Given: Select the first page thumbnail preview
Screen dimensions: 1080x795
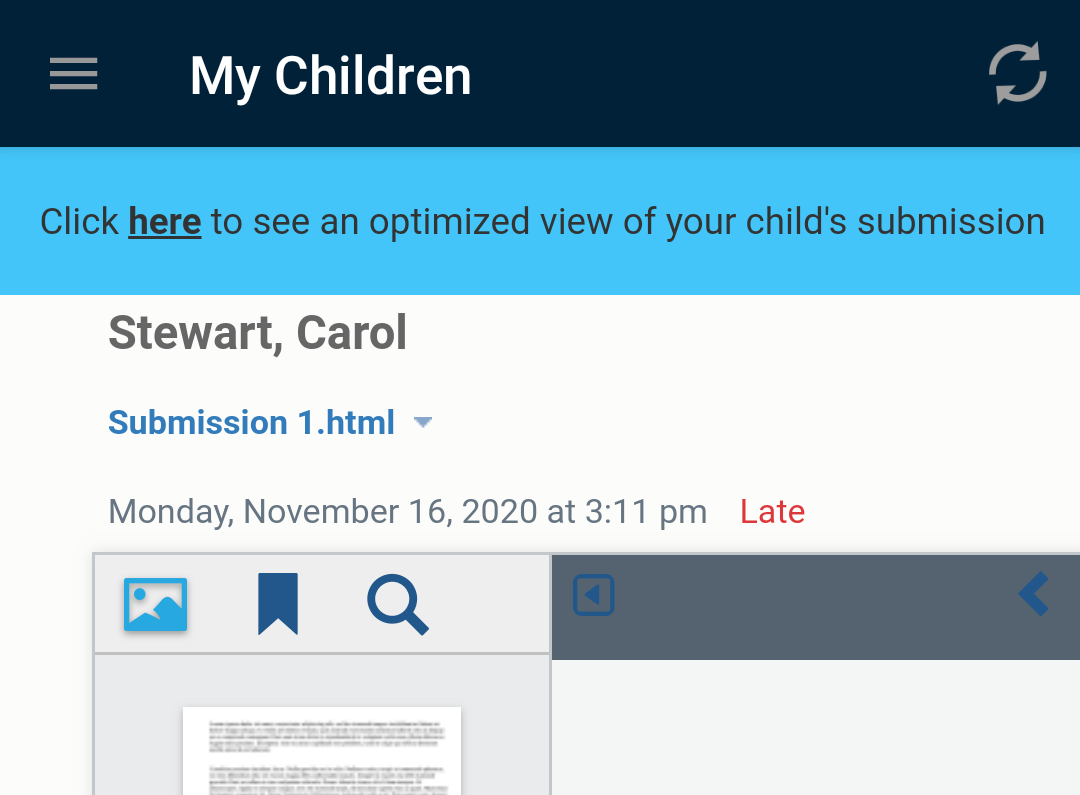Looking at the screenshot, I should pos(321,751).
